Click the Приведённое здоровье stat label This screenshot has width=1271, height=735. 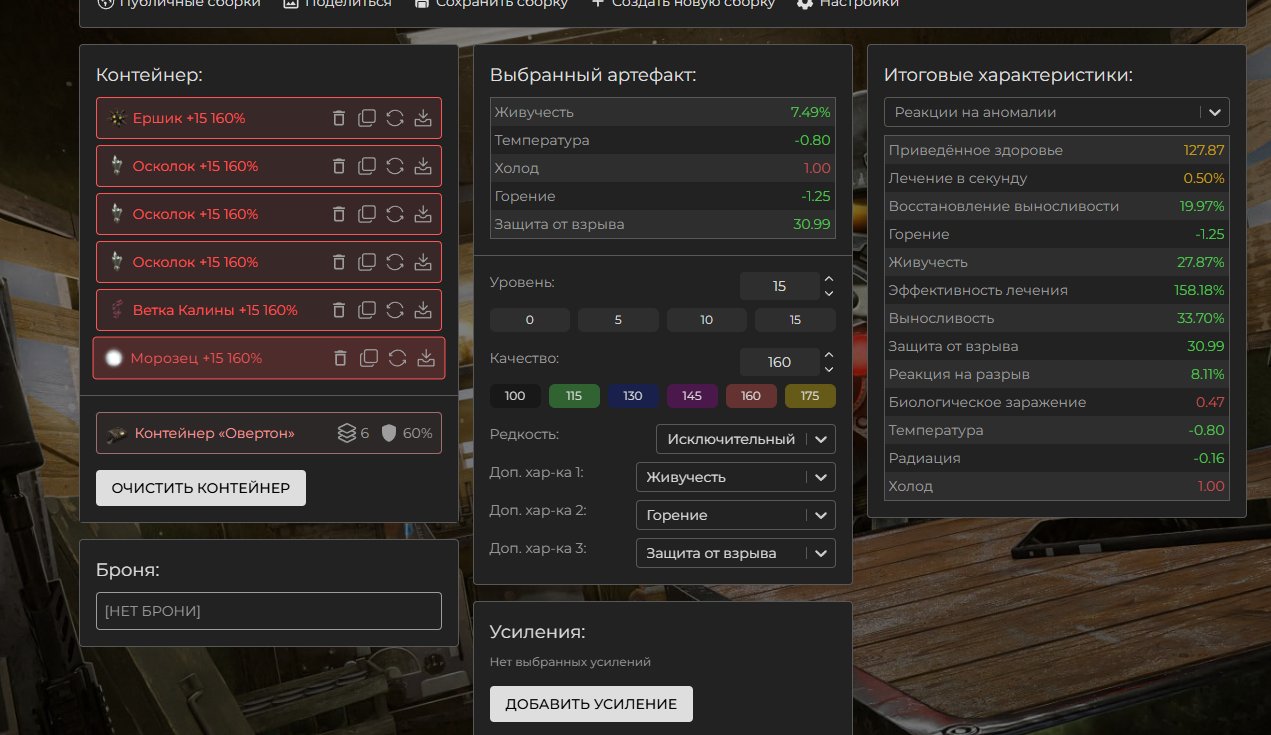click(976, 150)
